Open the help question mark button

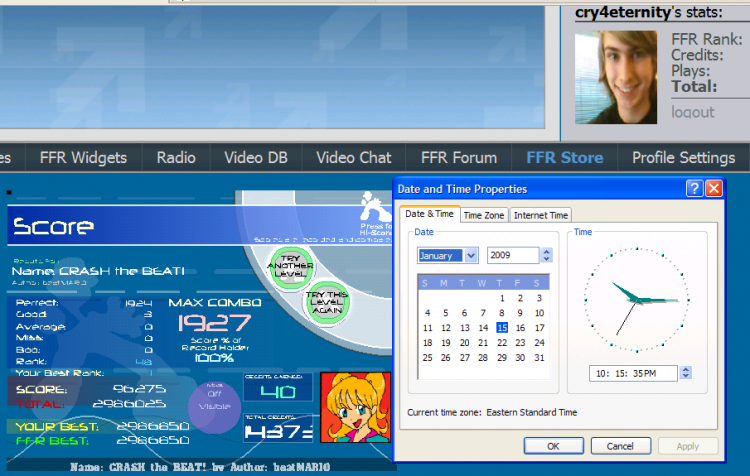[694, 188]
